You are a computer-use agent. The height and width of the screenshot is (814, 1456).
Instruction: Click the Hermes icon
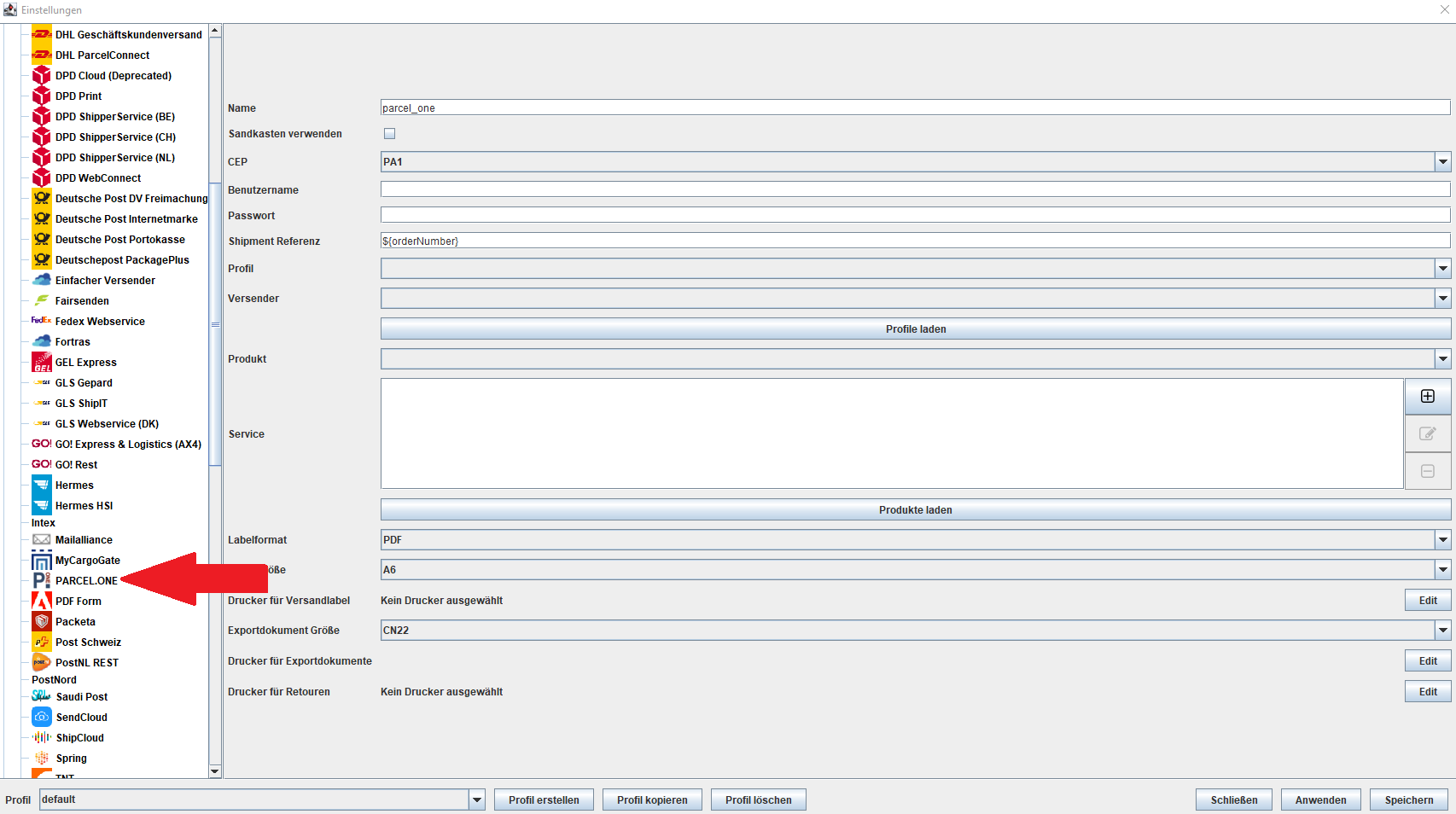[42, 485]
